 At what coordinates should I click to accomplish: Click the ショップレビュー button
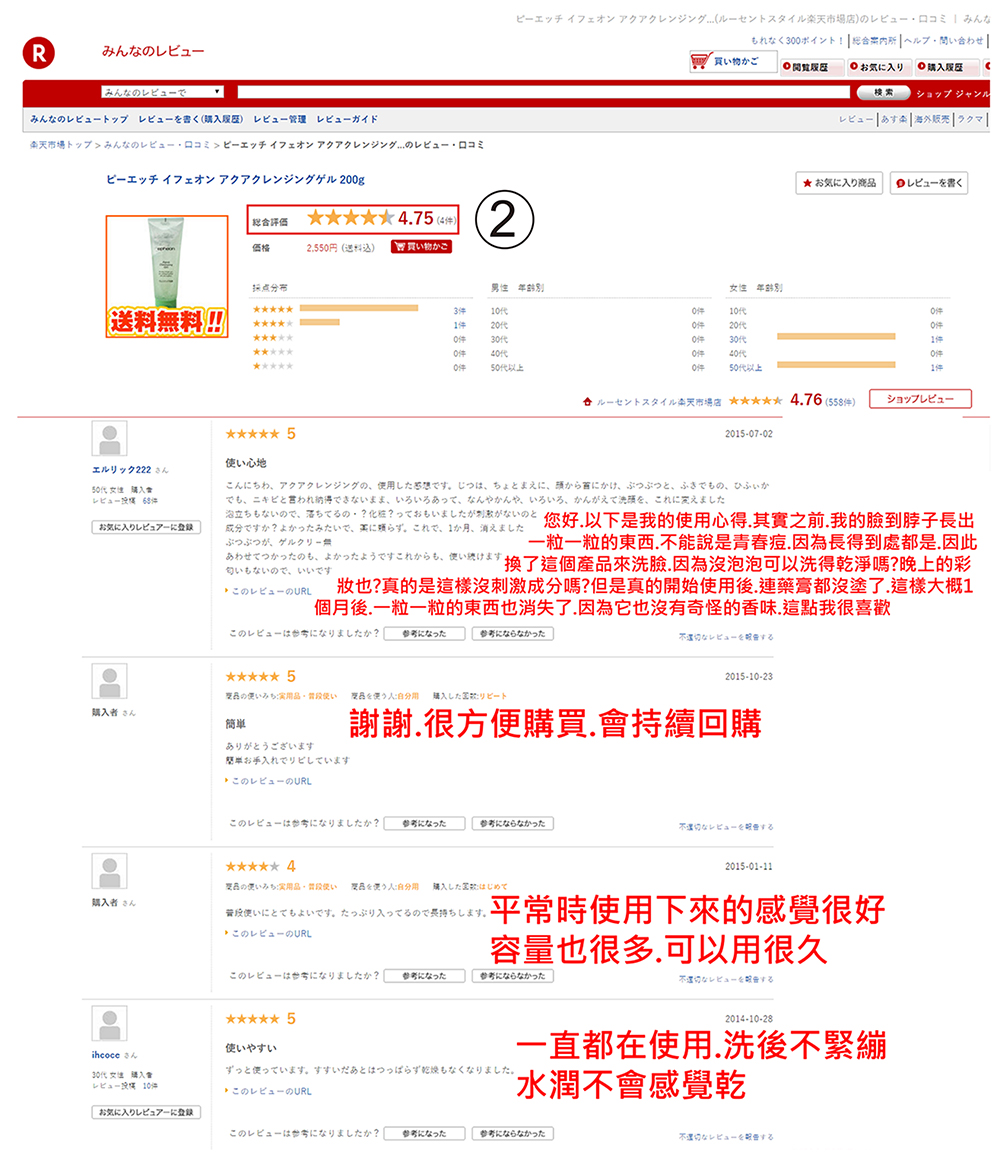point(919,400)
